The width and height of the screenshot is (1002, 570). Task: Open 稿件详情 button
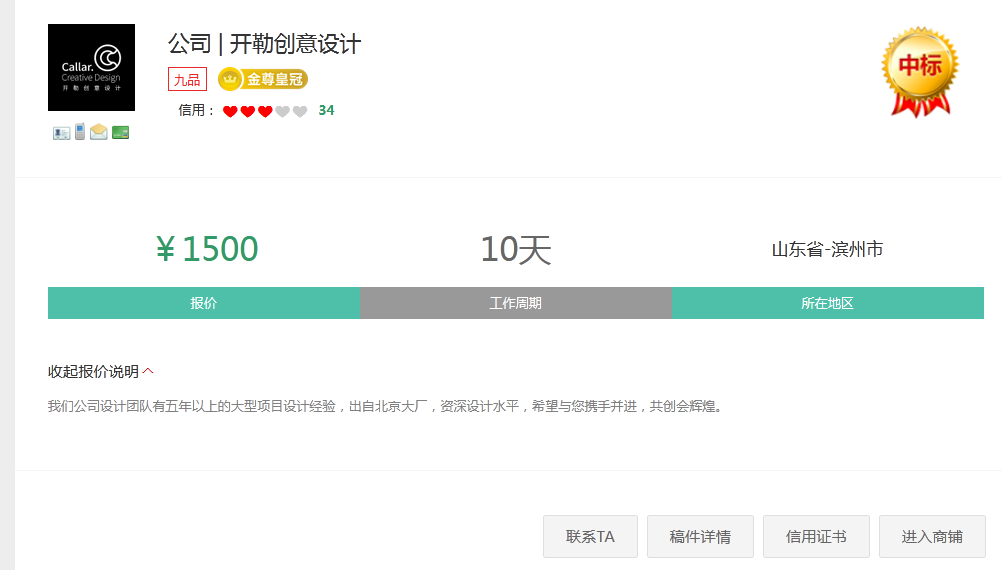tap(700, 537)
